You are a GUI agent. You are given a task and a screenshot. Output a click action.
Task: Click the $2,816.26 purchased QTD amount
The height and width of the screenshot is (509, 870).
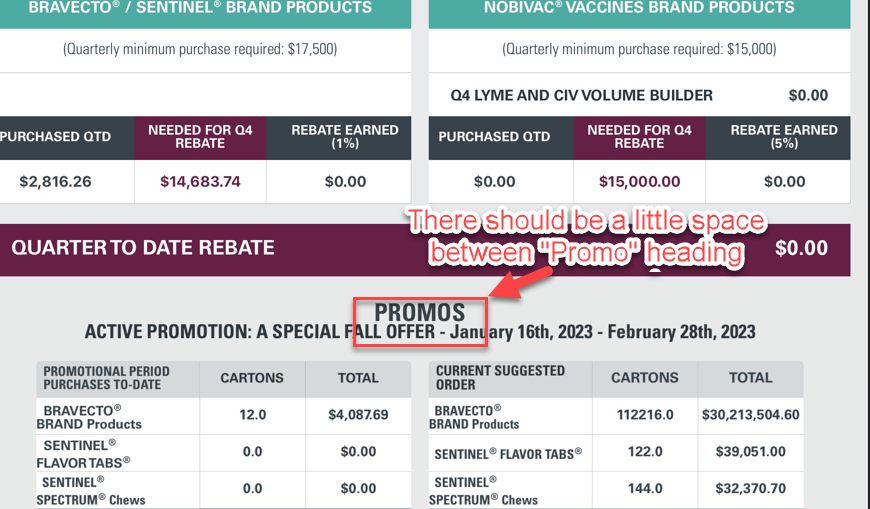[55, 182]
